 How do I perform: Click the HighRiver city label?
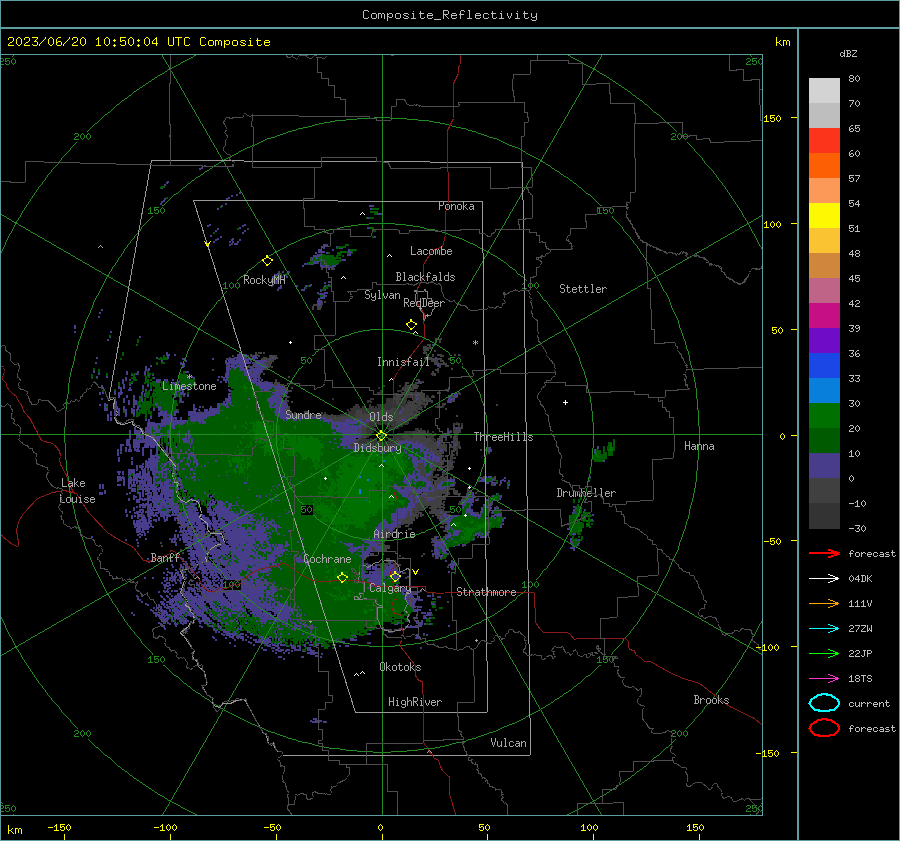pyautogui.click(x=415, y=702)
